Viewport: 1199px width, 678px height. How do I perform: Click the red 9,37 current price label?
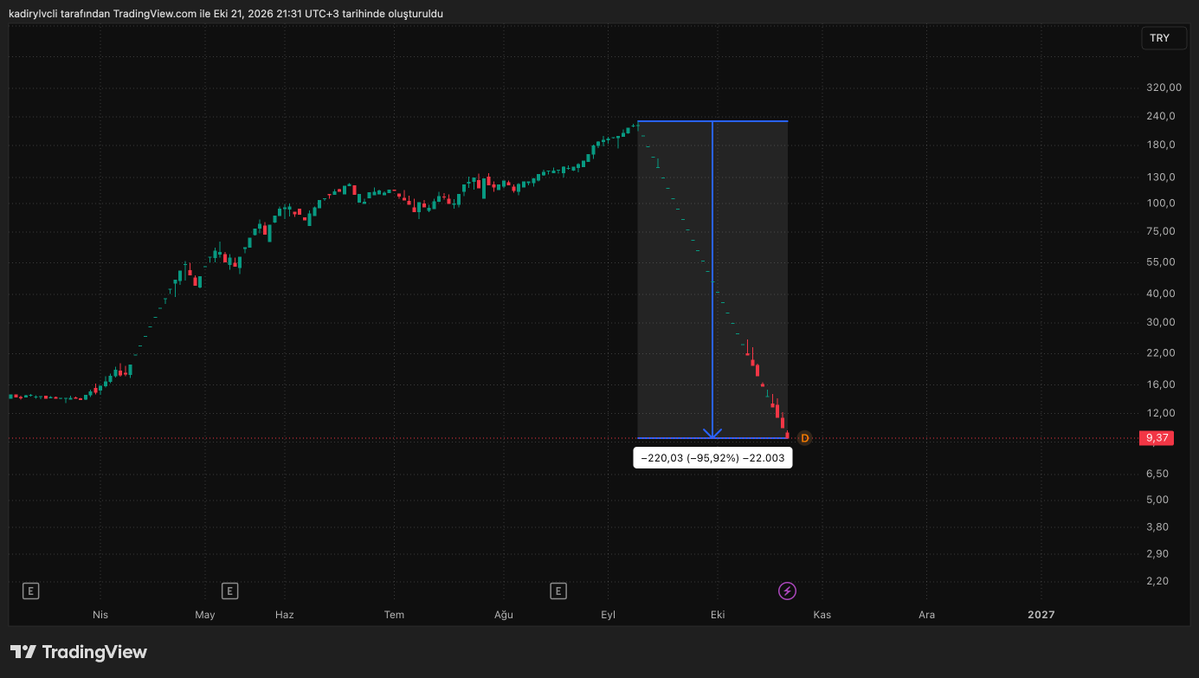click(1156, 438)
